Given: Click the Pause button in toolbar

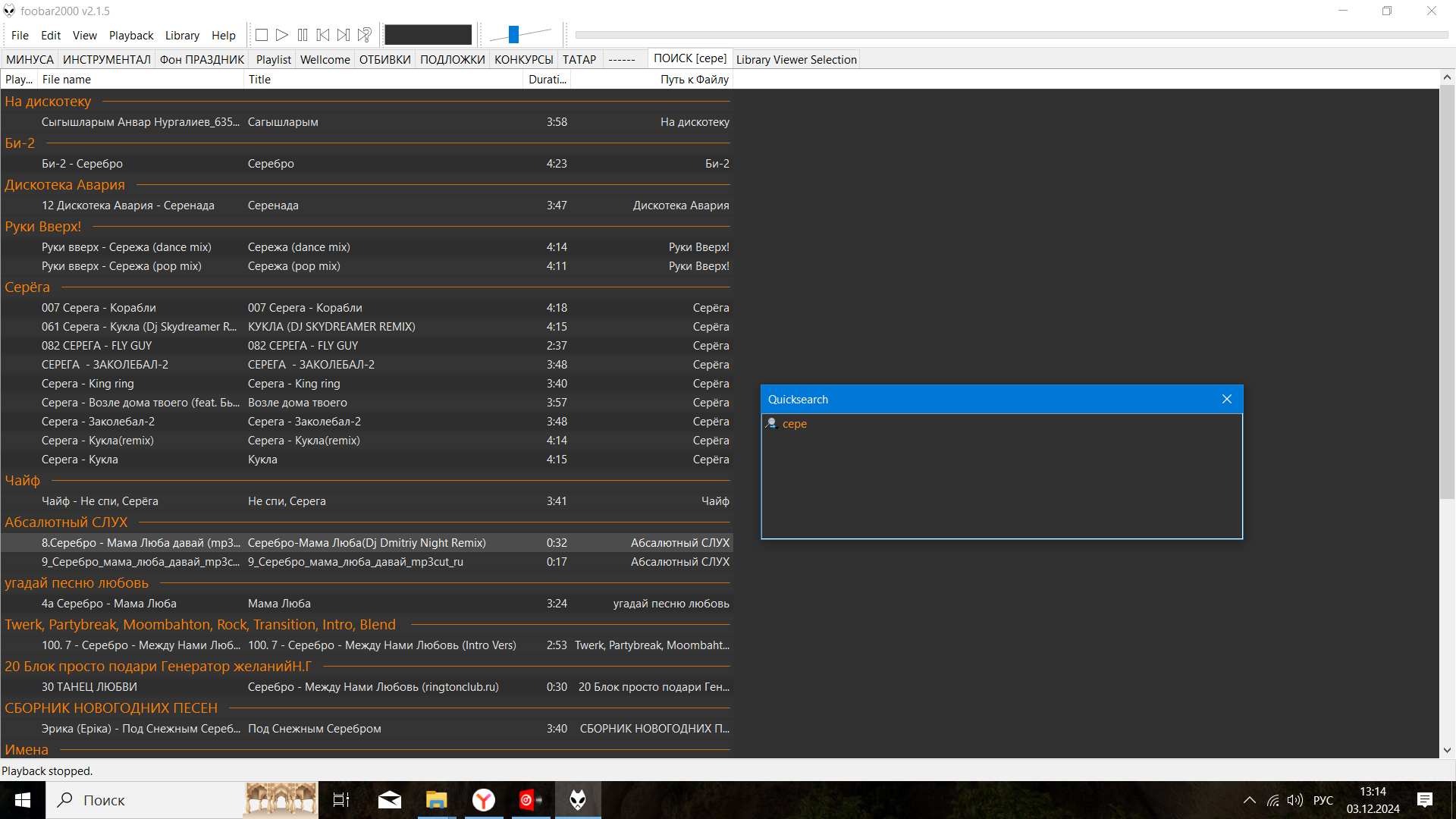Looking at the screenshot, I should (x=303, y=35).
